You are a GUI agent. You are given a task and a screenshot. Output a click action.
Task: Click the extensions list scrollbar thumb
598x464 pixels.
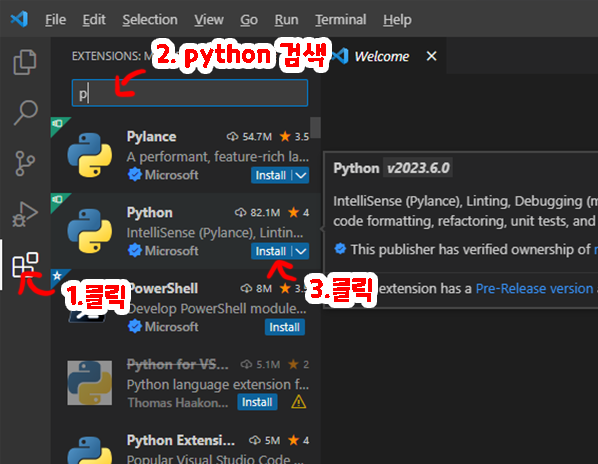point(315,127)
